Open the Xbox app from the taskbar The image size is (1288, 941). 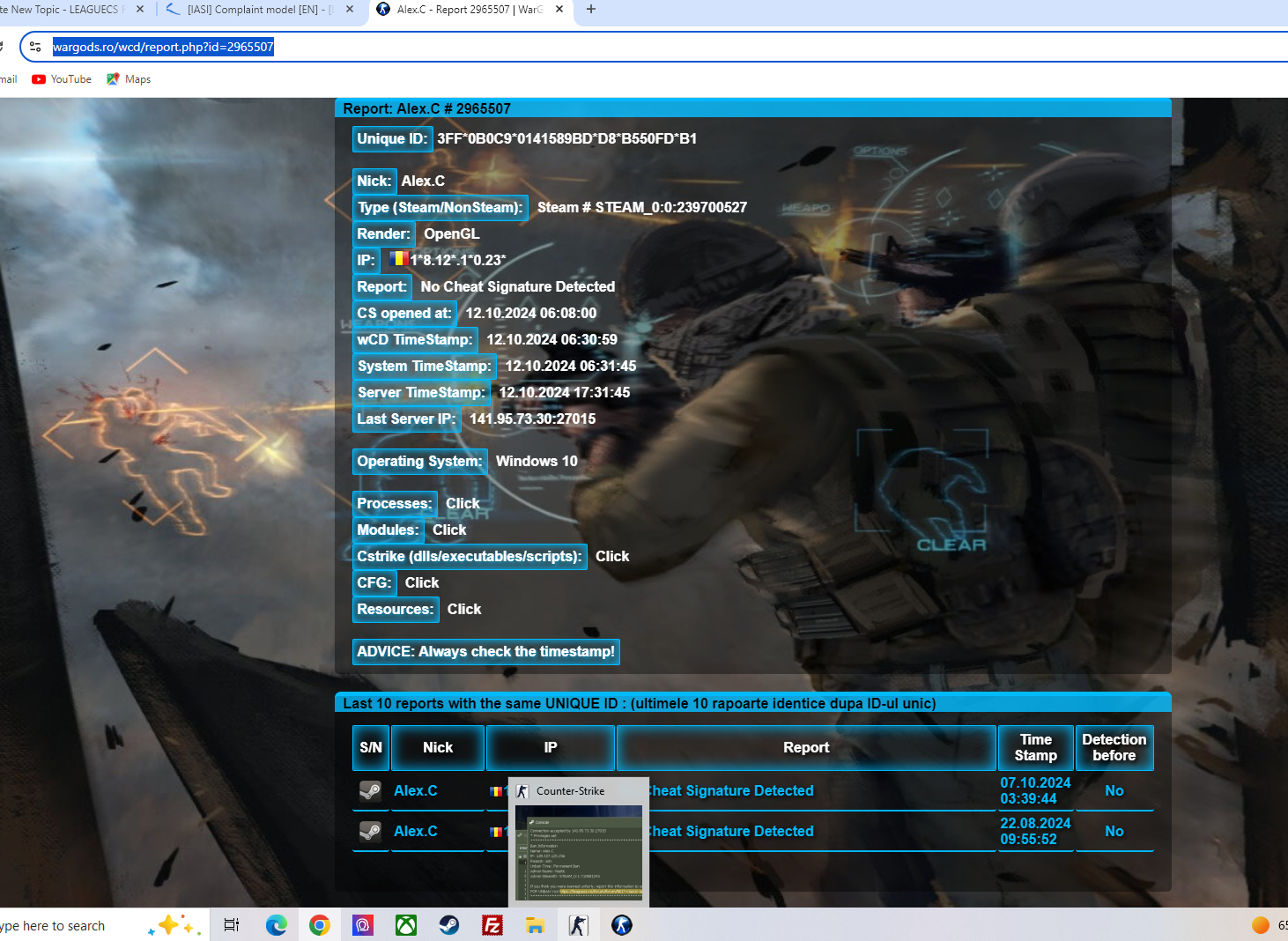[x=406, y=925]
